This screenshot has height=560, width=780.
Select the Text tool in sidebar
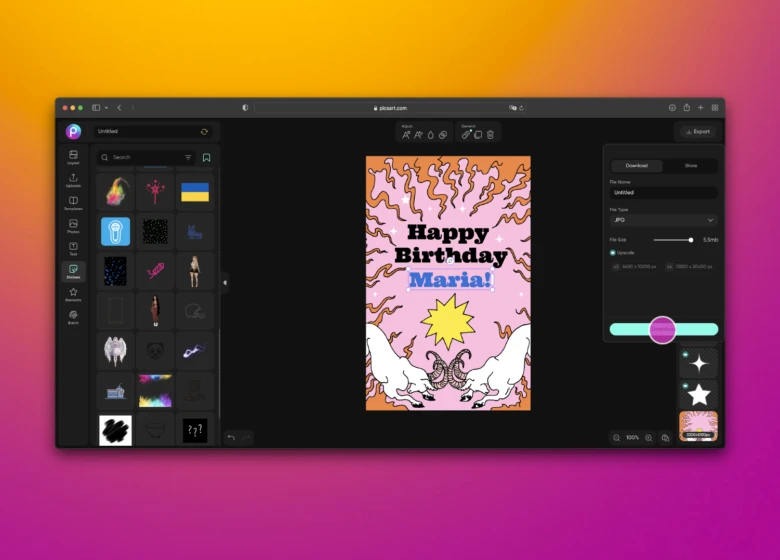73,247
